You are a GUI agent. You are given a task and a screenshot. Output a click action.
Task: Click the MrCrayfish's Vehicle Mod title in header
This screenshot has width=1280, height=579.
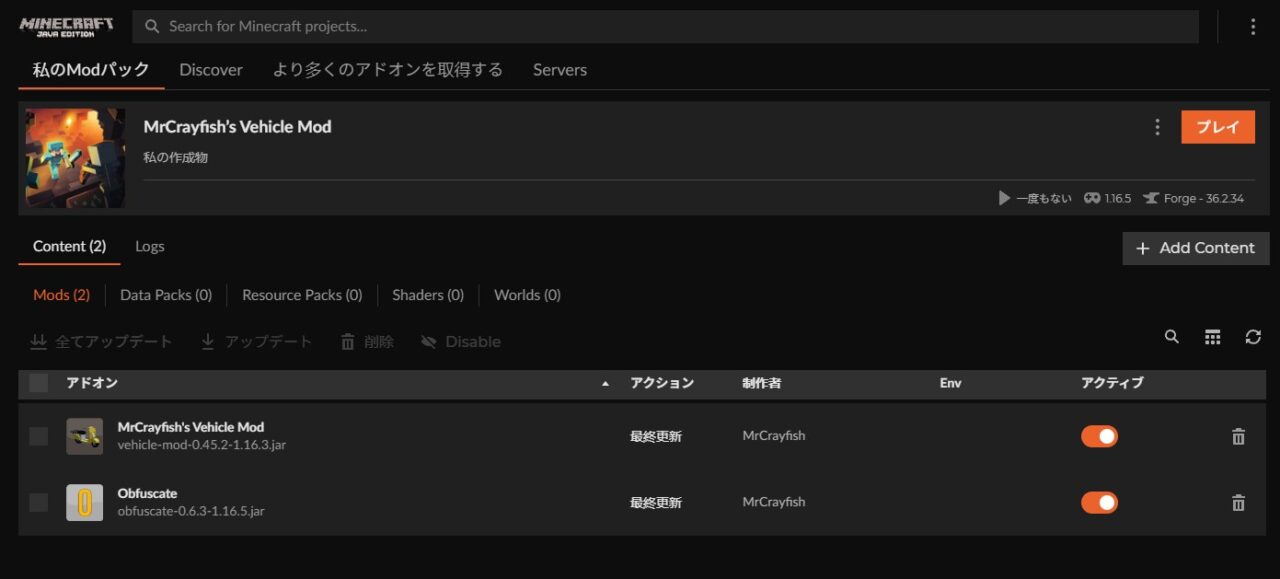tap(237, 127)
